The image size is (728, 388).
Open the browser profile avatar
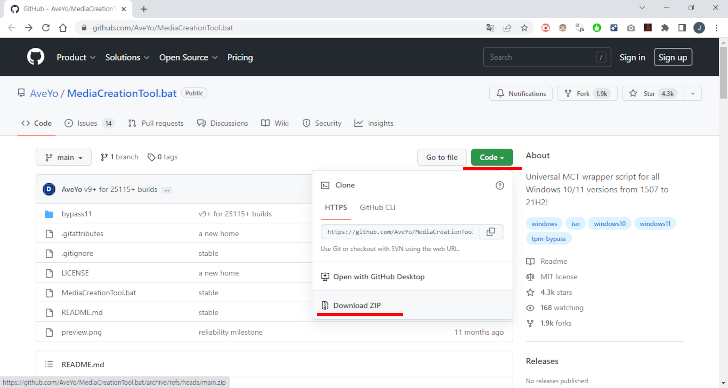pyautogui.click(x=699, y=28)
